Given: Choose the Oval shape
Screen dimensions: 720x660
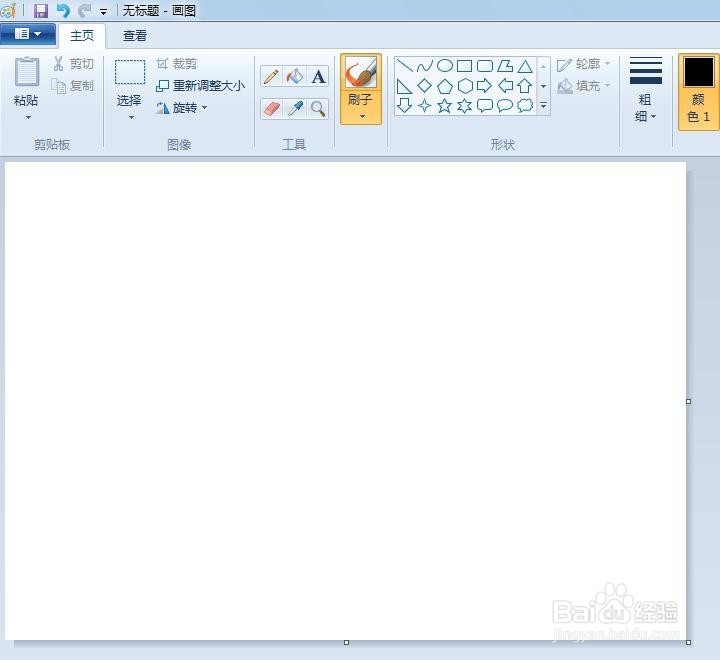Looking at the screenshot, I should pyautogui.click(x=444, y=66).
